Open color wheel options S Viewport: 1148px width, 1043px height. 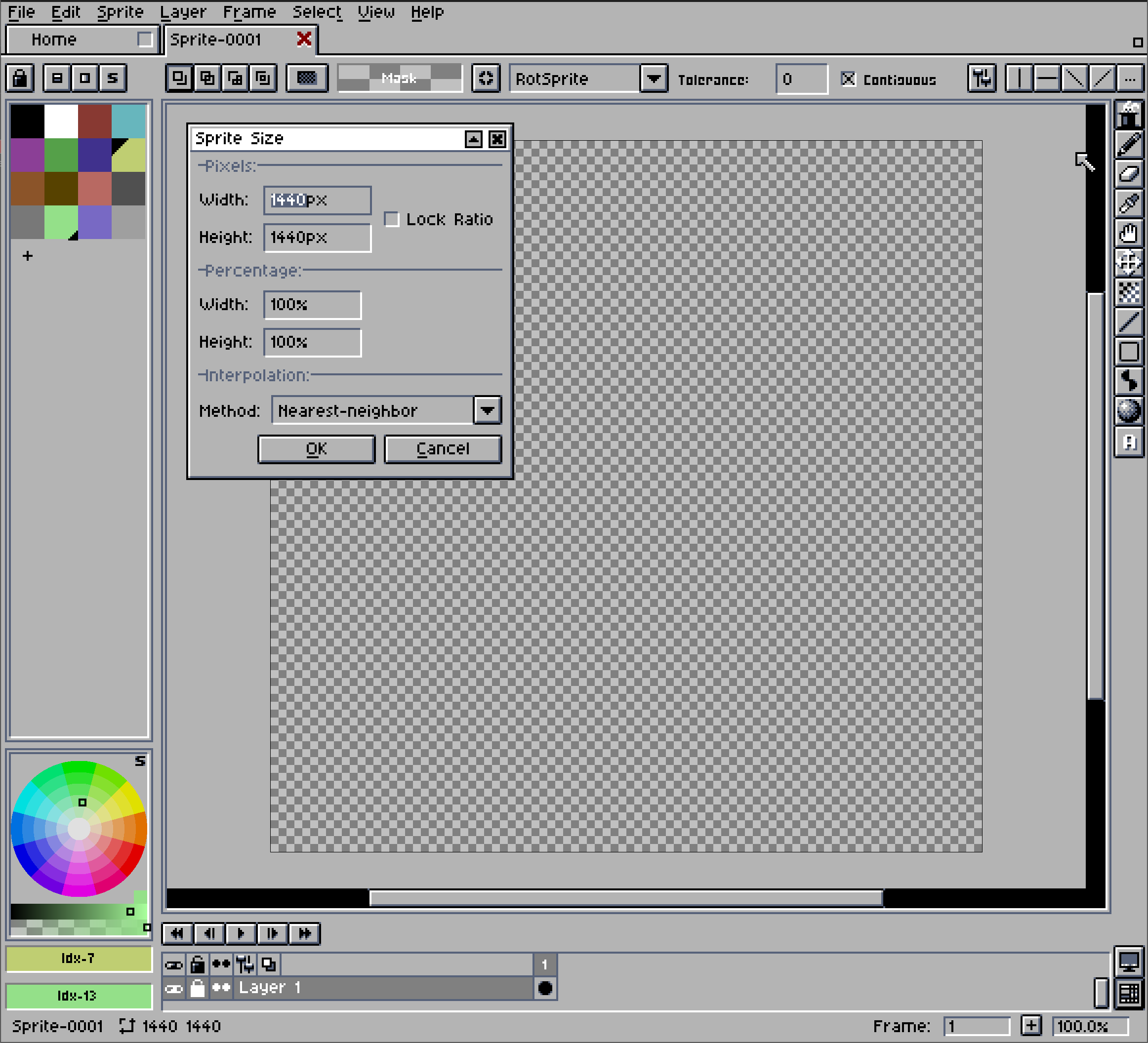pos(140,761)
